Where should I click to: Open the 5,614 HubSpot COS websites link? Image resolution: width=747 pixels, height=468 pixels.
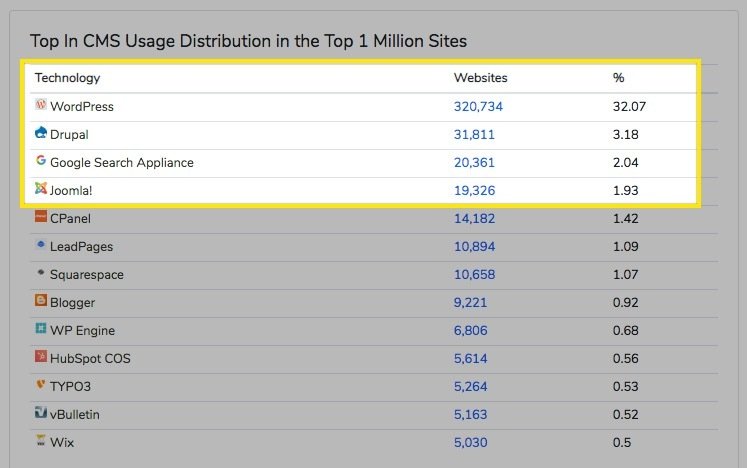click(x=470, y=358)
